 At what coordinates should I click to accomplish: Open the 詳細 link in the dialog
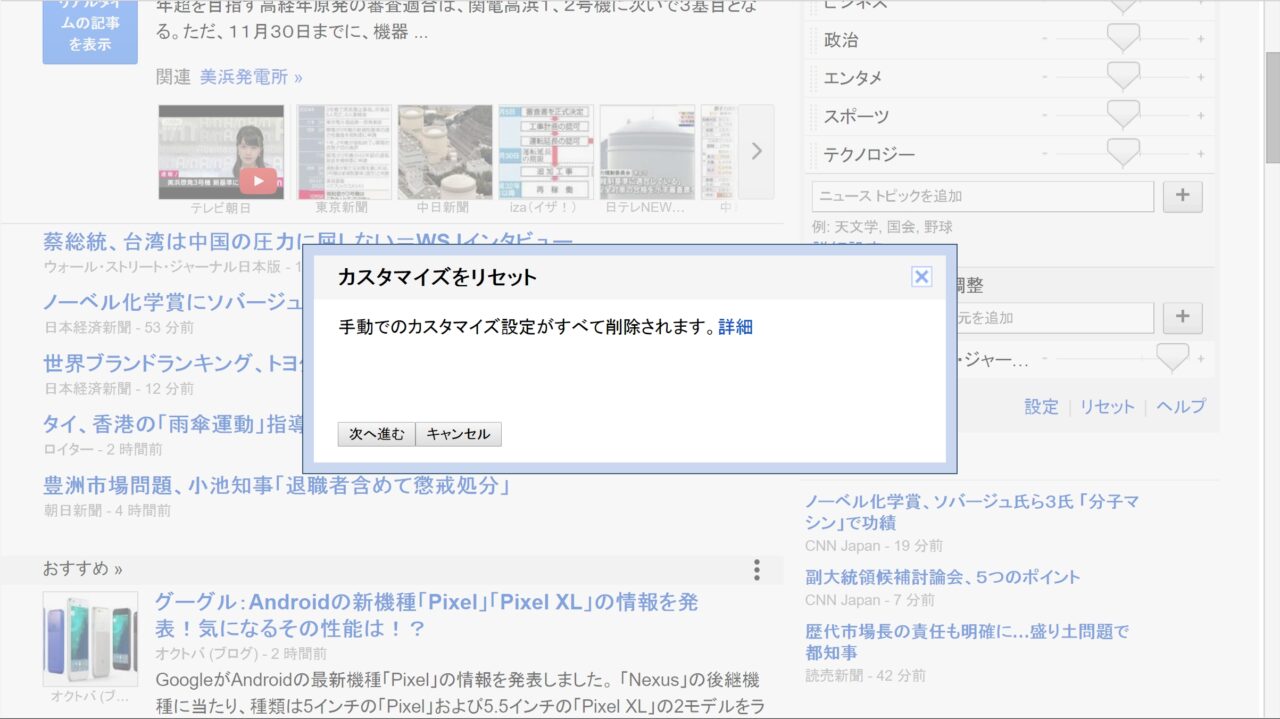[735, 327]
